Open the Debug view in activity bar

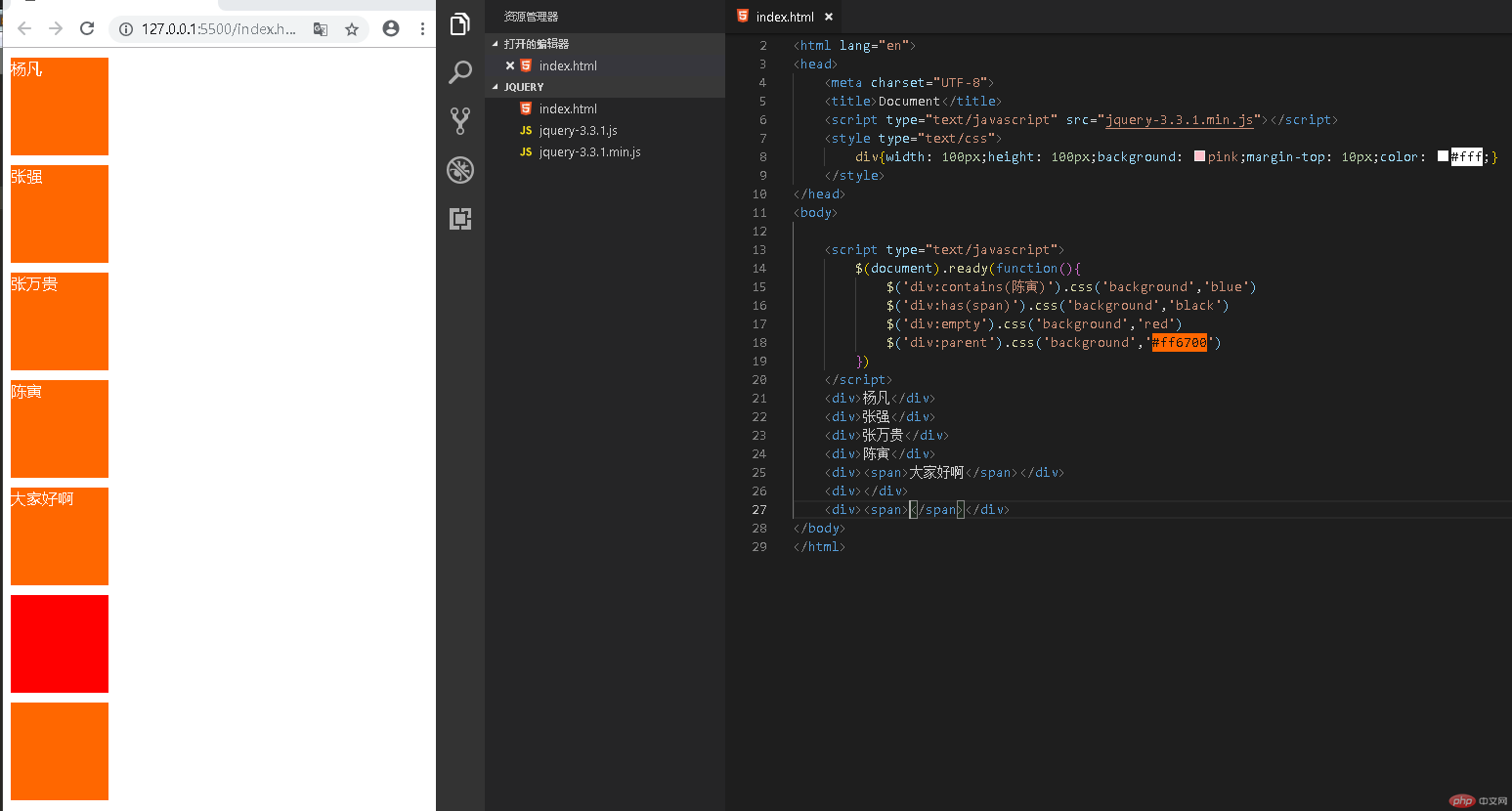click(460, 170)
